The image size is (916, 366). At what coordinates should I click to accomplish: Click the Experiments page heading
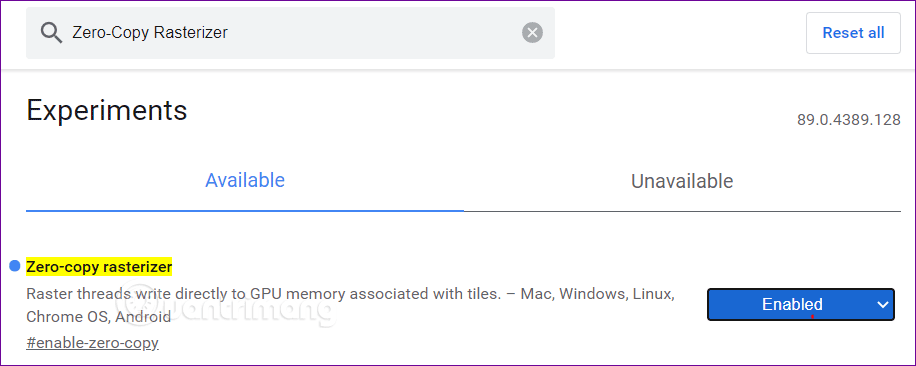[x=107, y=110]
